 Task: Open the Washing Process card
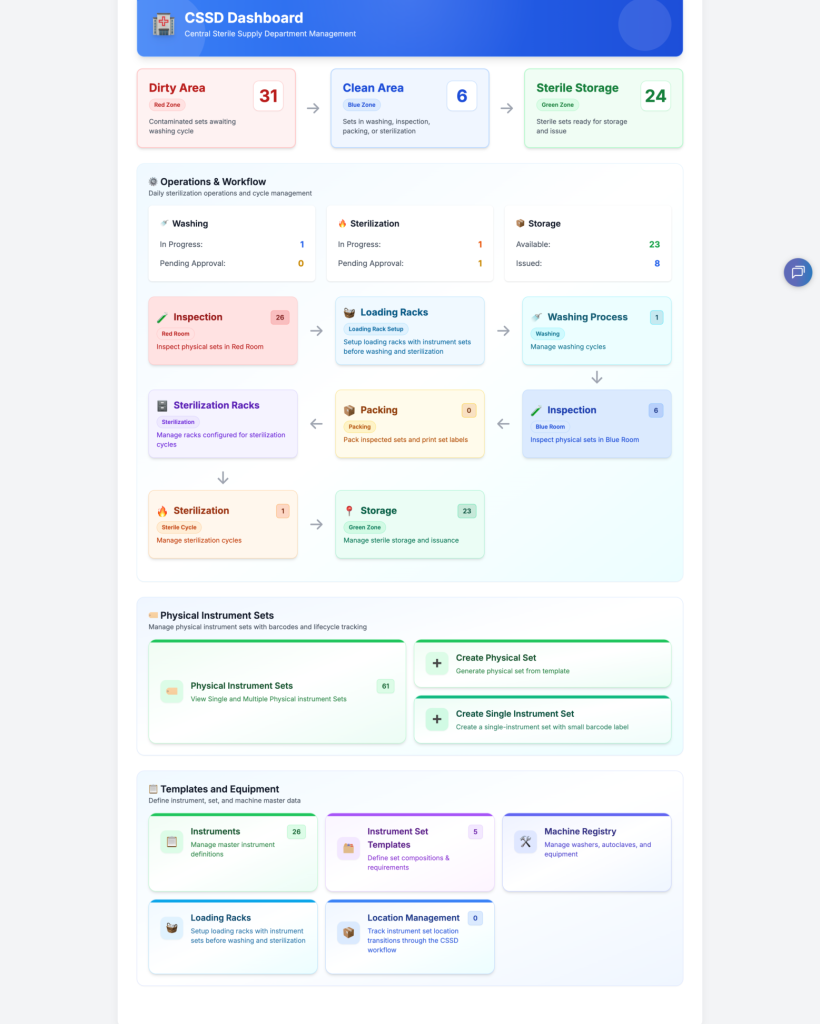(x=597, y=331)
